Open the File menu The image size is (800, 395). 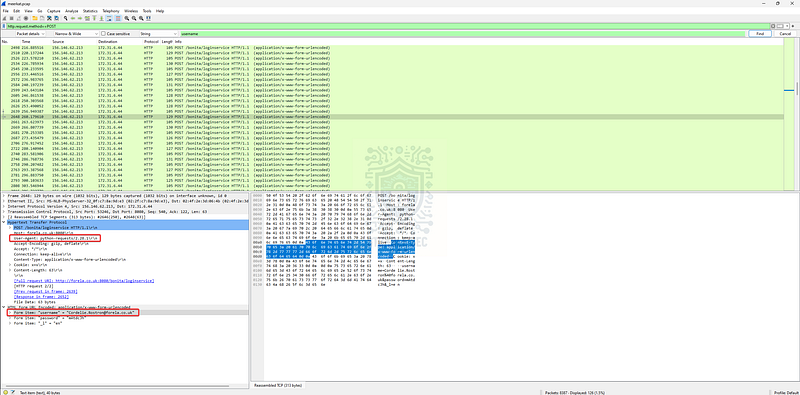click(6, 11)
